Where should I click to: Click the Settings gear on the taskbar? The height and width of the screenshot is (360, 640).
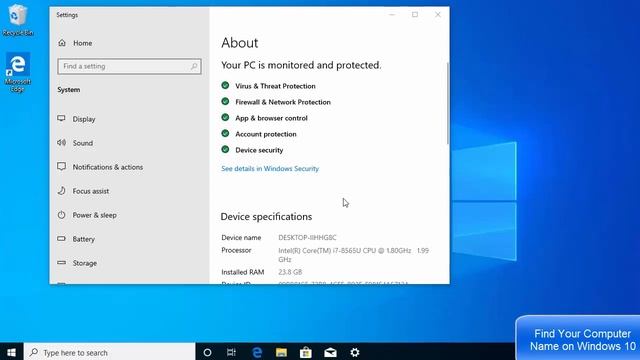point(355,352)
